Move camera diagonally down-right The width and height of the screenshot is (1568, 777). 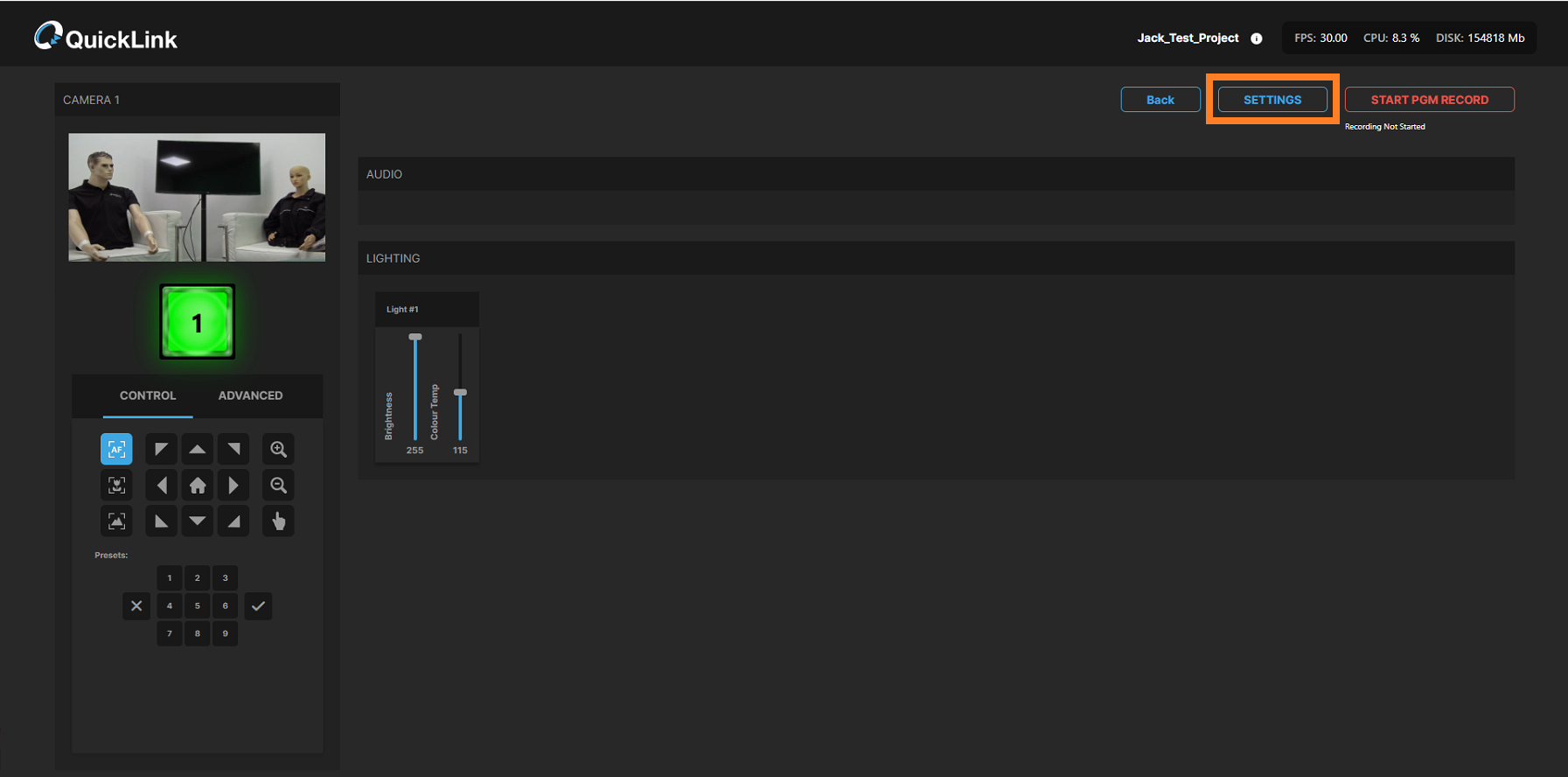[233, 521]
